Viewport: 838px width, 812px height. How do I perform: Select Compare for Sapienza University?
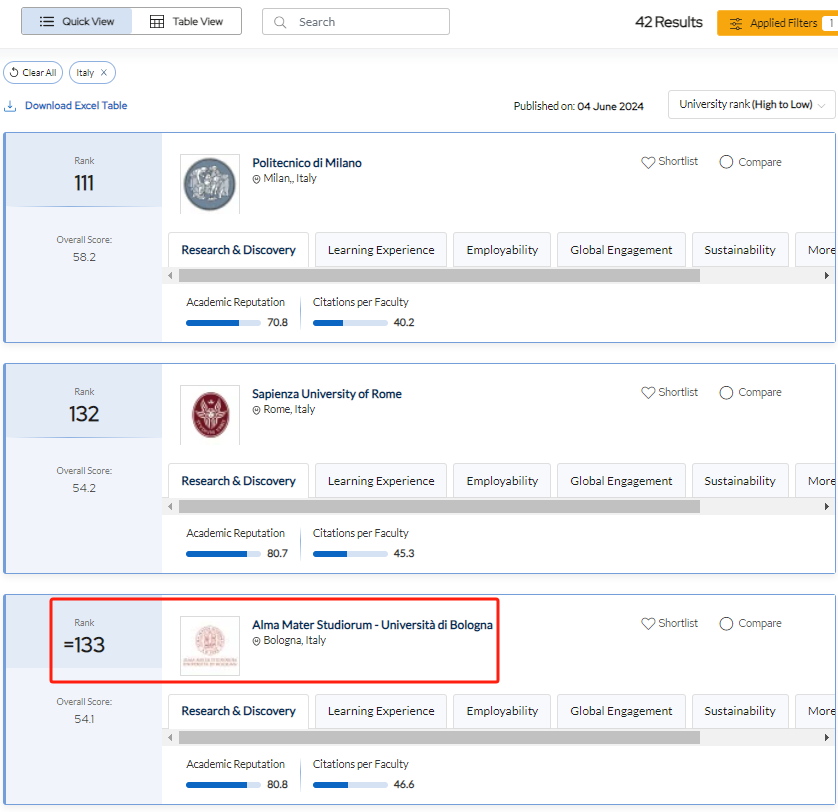(x=726, y=393)
